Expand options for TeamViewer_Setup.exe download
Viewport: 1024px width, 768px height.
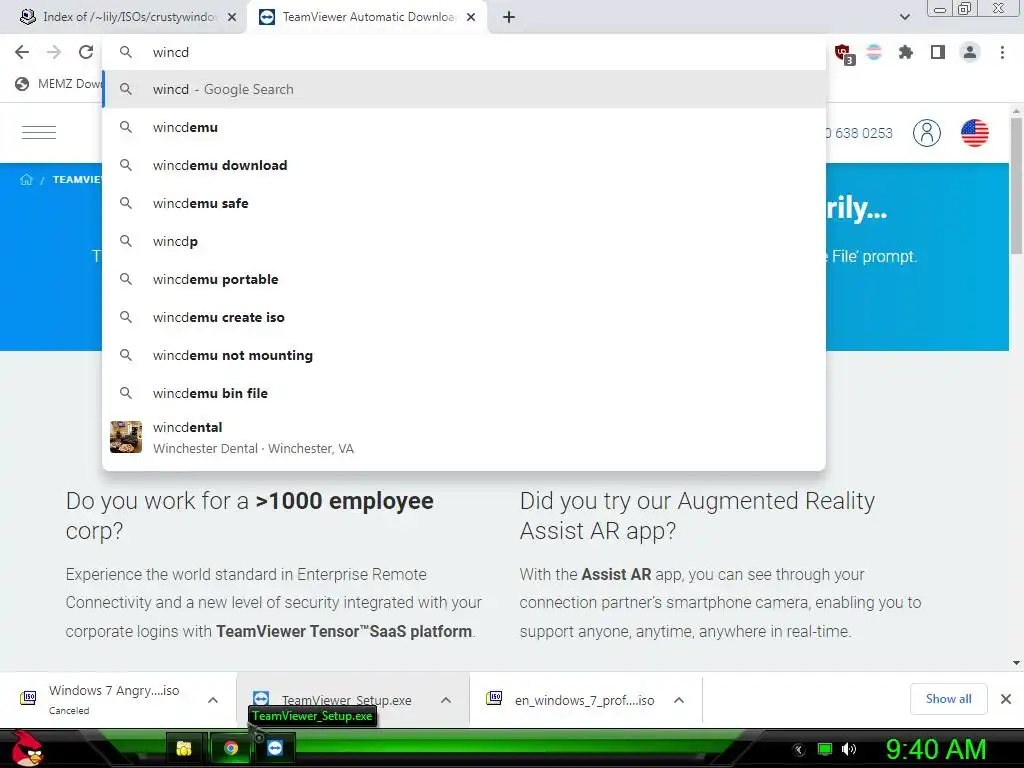coord(446,700)
